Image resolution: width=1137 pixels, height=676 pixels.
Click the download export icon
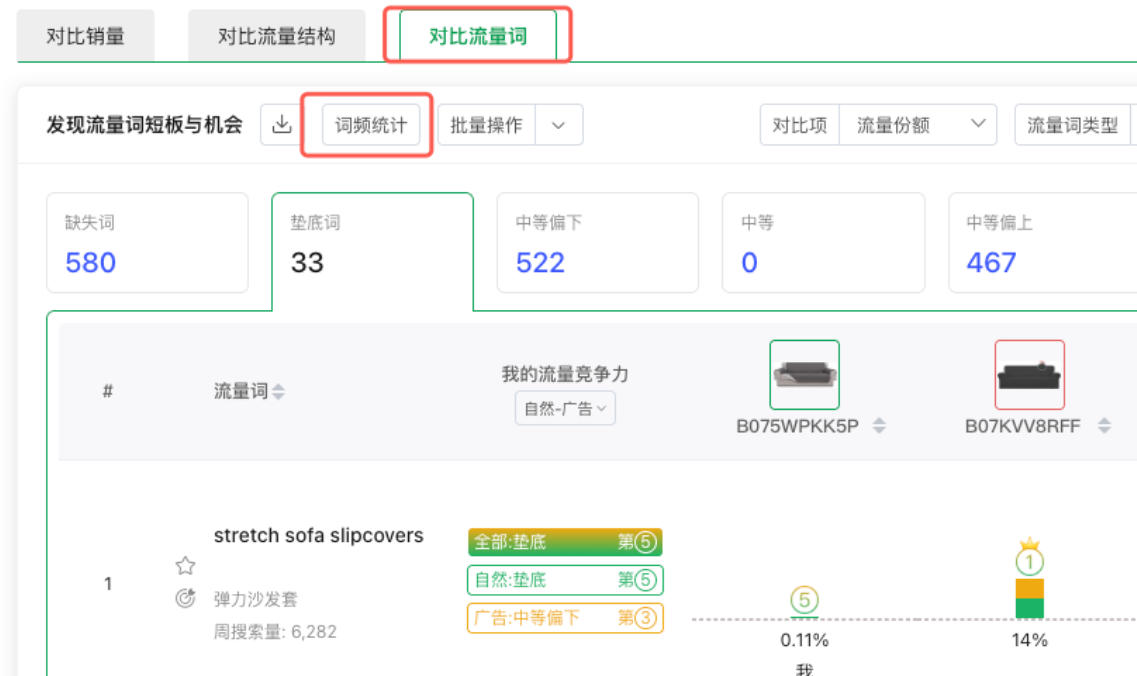pyautogui.click(x=281, y=125)
